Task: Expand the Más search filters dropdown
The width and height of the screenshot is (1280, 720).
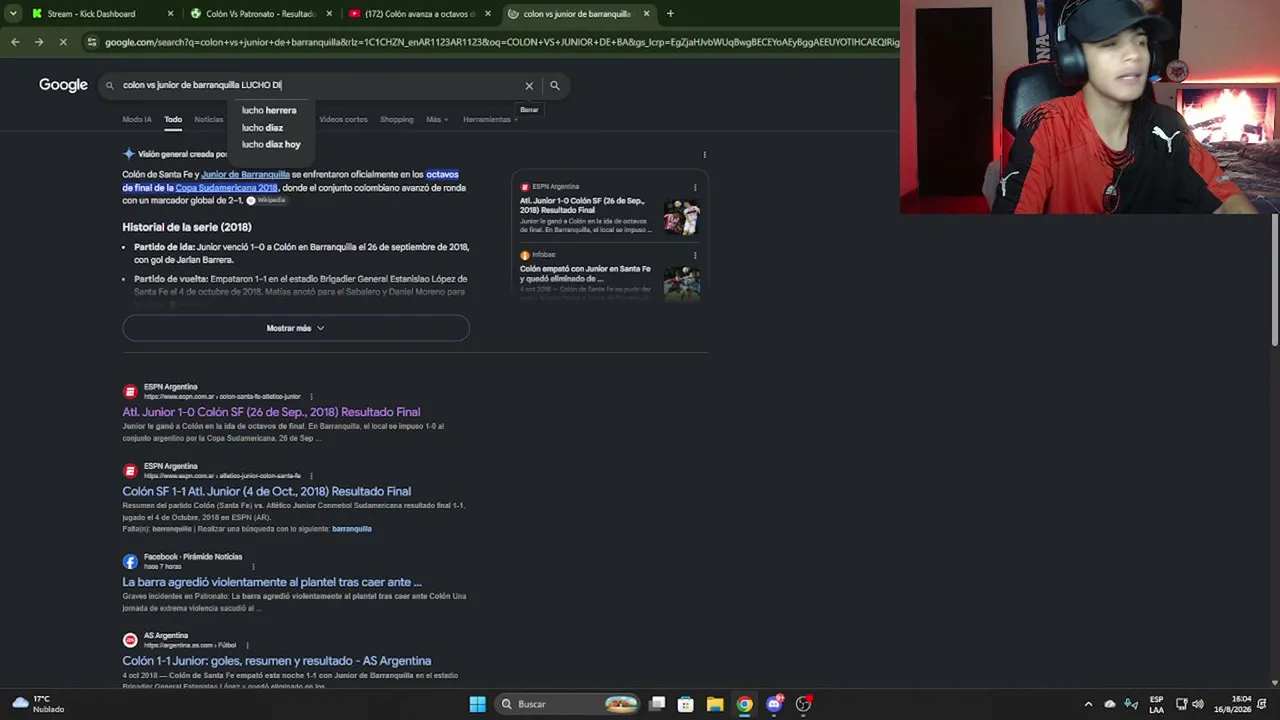Action: [x=436, y=120]
